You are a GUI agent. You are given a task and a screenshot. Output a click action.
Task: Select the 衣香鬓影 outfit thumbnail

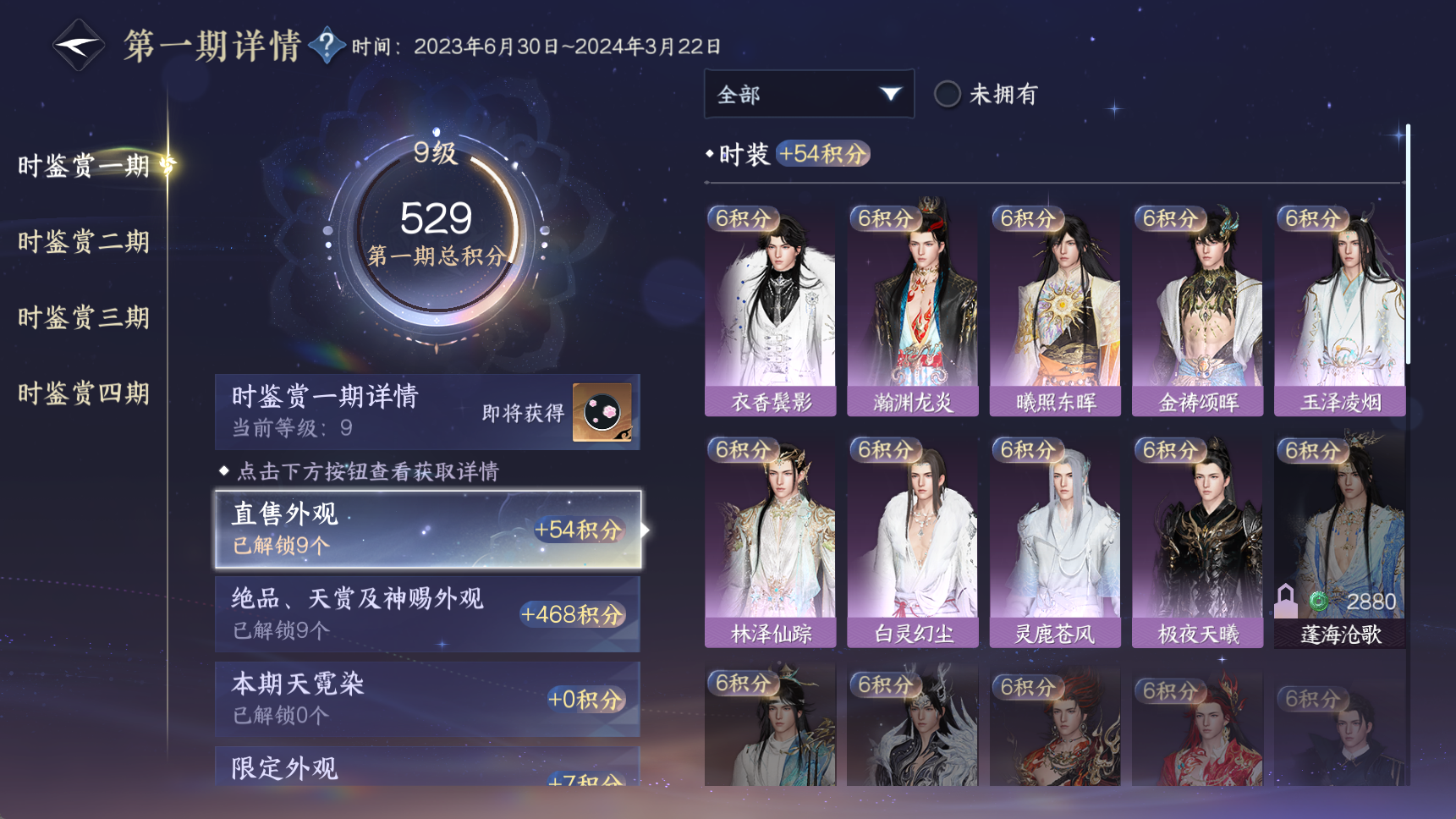point(770,310)
